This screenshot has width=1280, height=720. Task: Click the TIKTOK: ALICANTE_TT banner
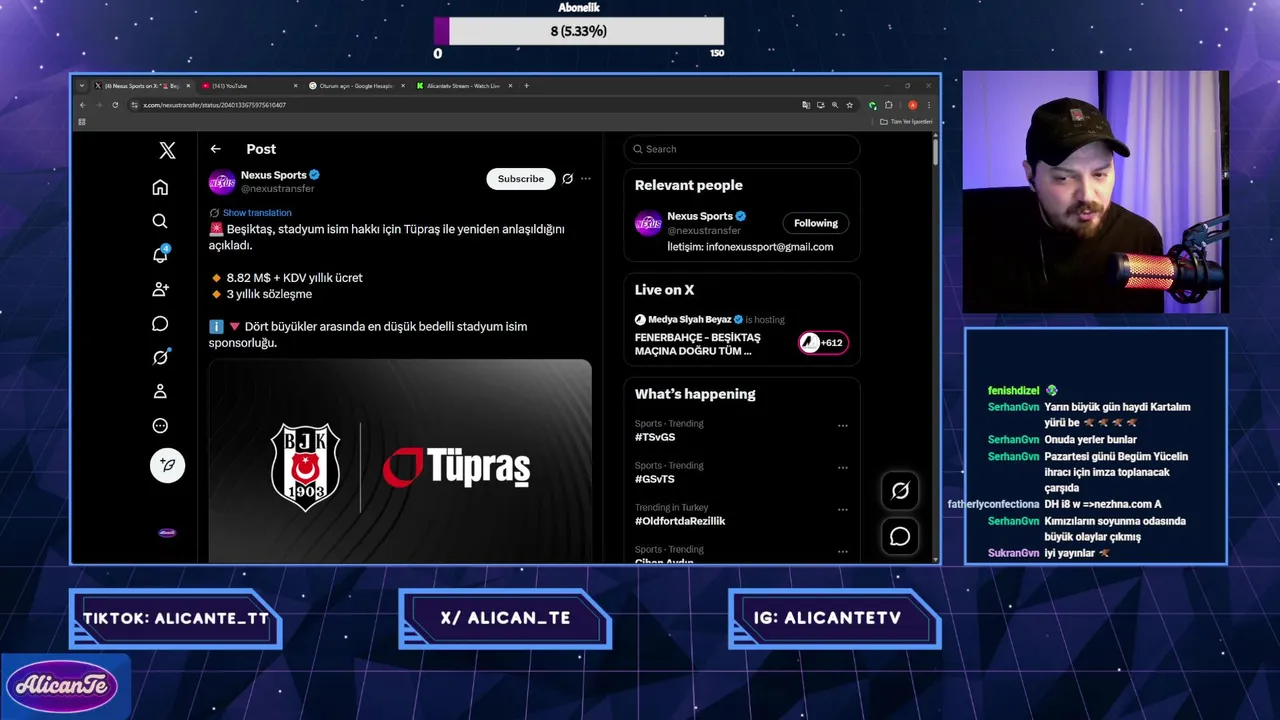176,619
